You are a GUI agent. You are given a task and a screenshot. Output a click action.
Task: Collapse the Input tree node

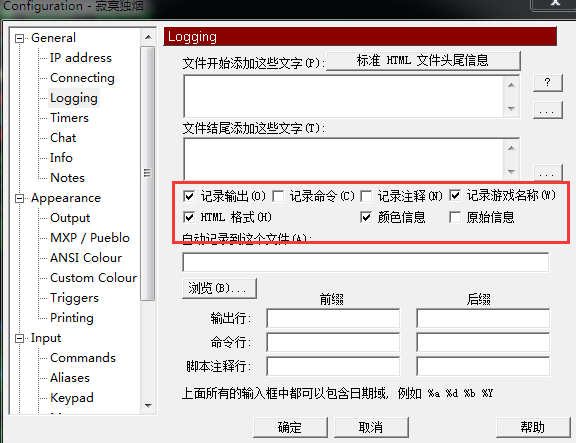[19, 338]
